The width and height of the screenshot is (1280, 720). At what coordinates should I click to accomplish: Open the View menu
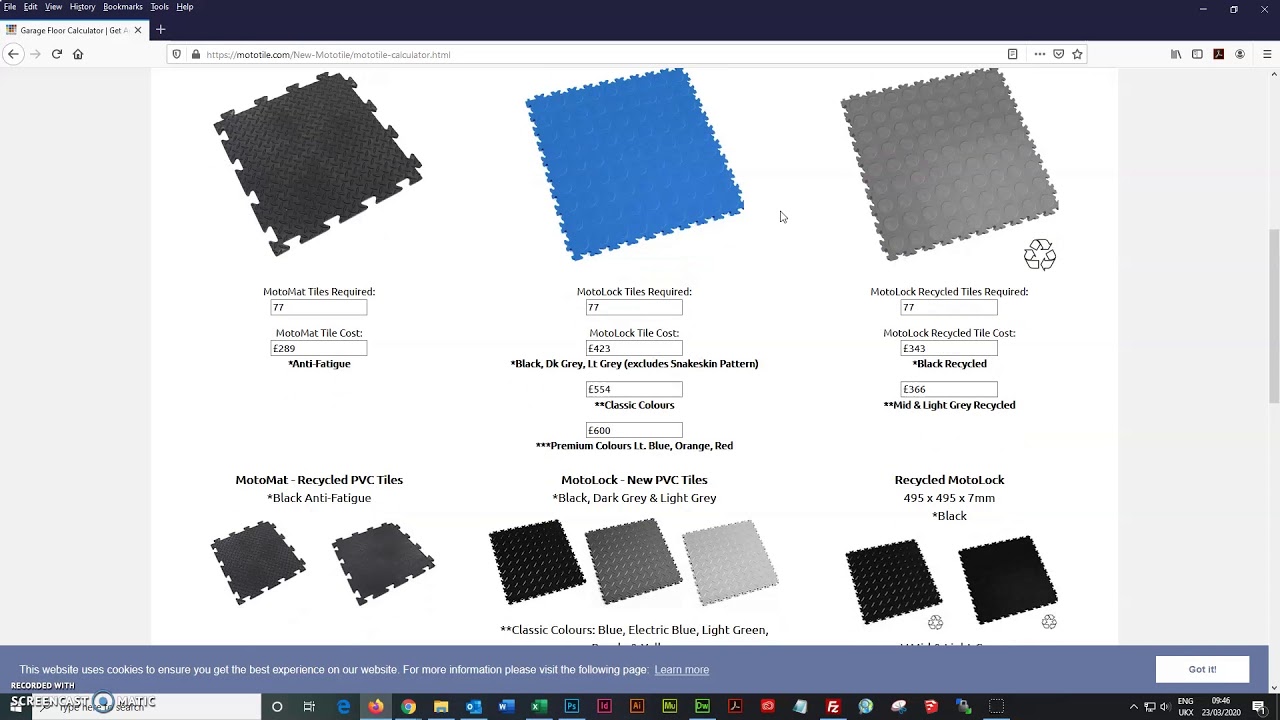tap(54, 7)
